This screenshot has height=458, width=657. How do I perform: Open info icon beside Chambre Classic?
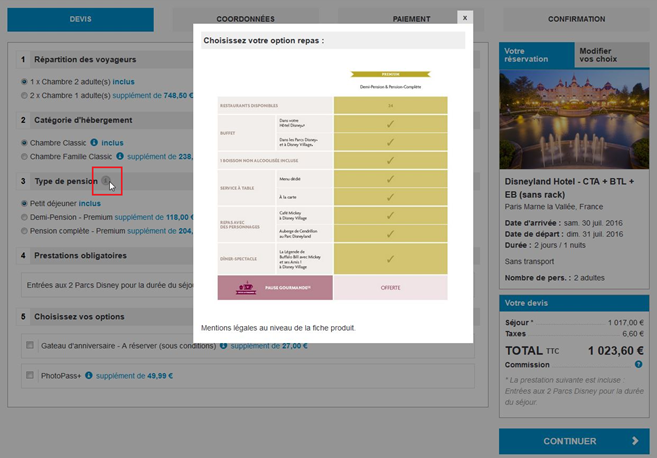click(93, 143)
